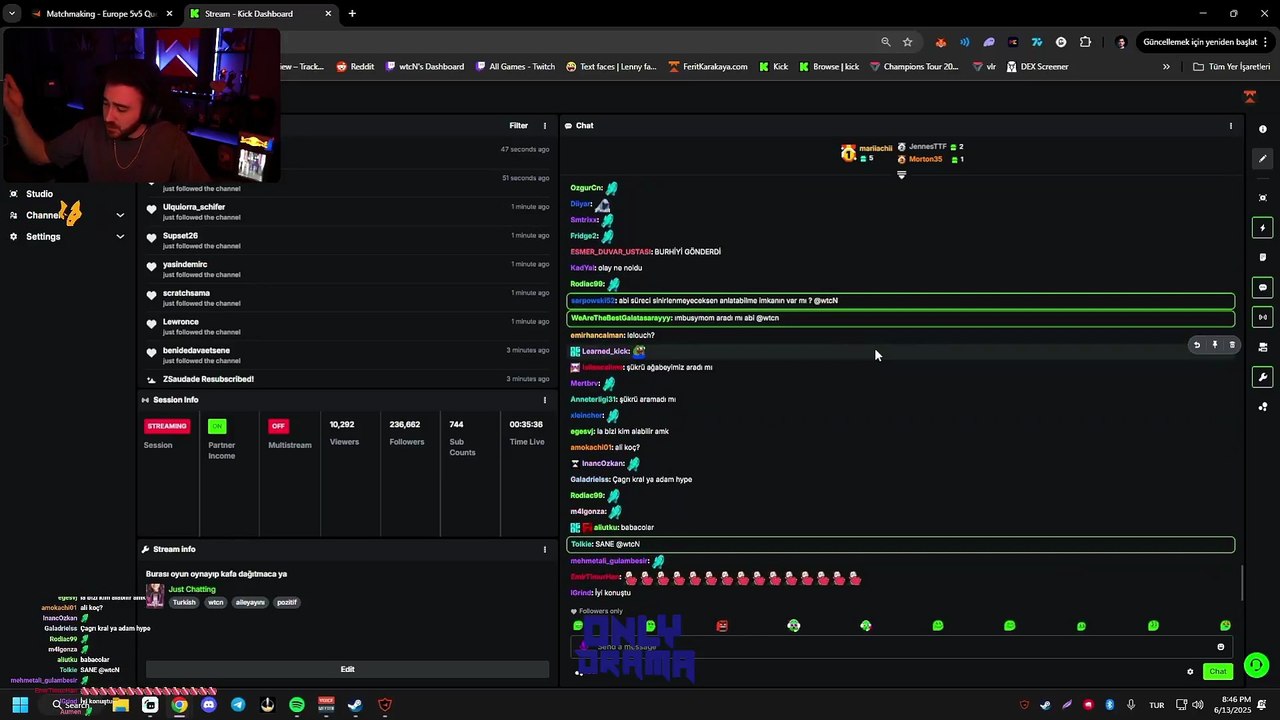Click the Edit stream info button
The height and width of the screenshot is (720, 1280).
pyautogui.click(x=347, y=669)
